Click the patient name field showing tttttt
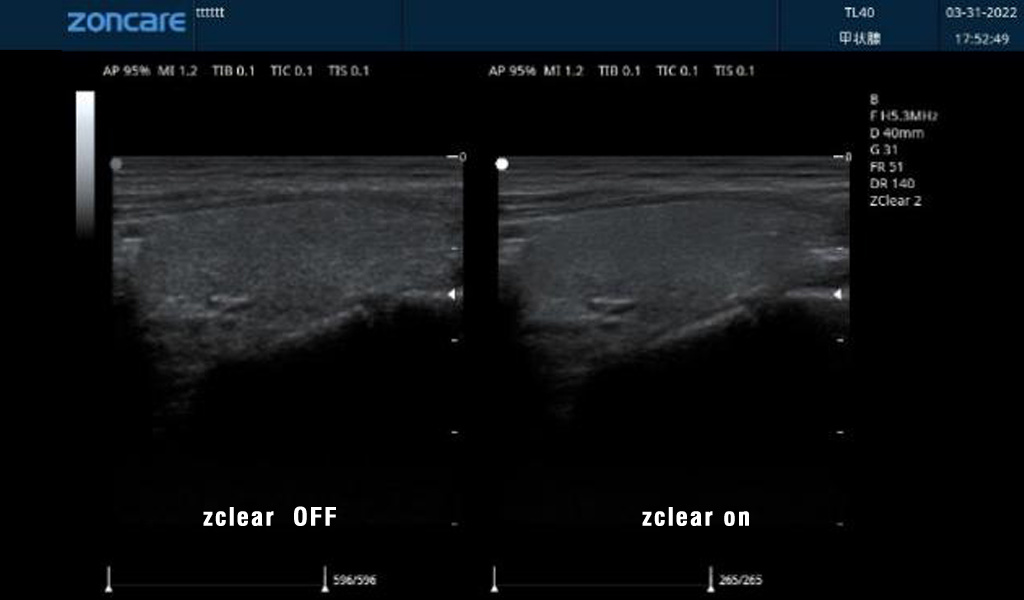This screenshot has width=1024, height=600. 211,11
